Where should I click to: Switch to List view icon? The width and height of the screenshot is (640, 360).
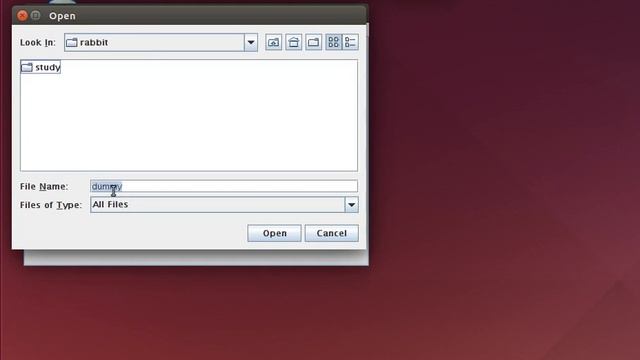point(333,42)
